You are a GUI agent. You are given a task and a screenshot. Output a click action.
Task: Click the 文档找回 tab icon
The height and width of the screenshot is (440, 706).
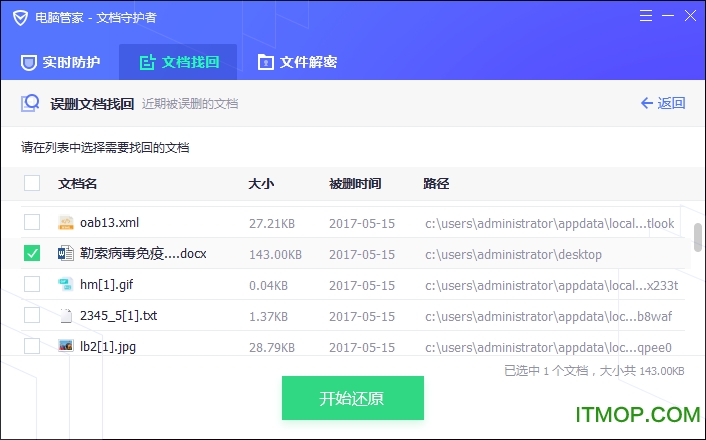147,62
